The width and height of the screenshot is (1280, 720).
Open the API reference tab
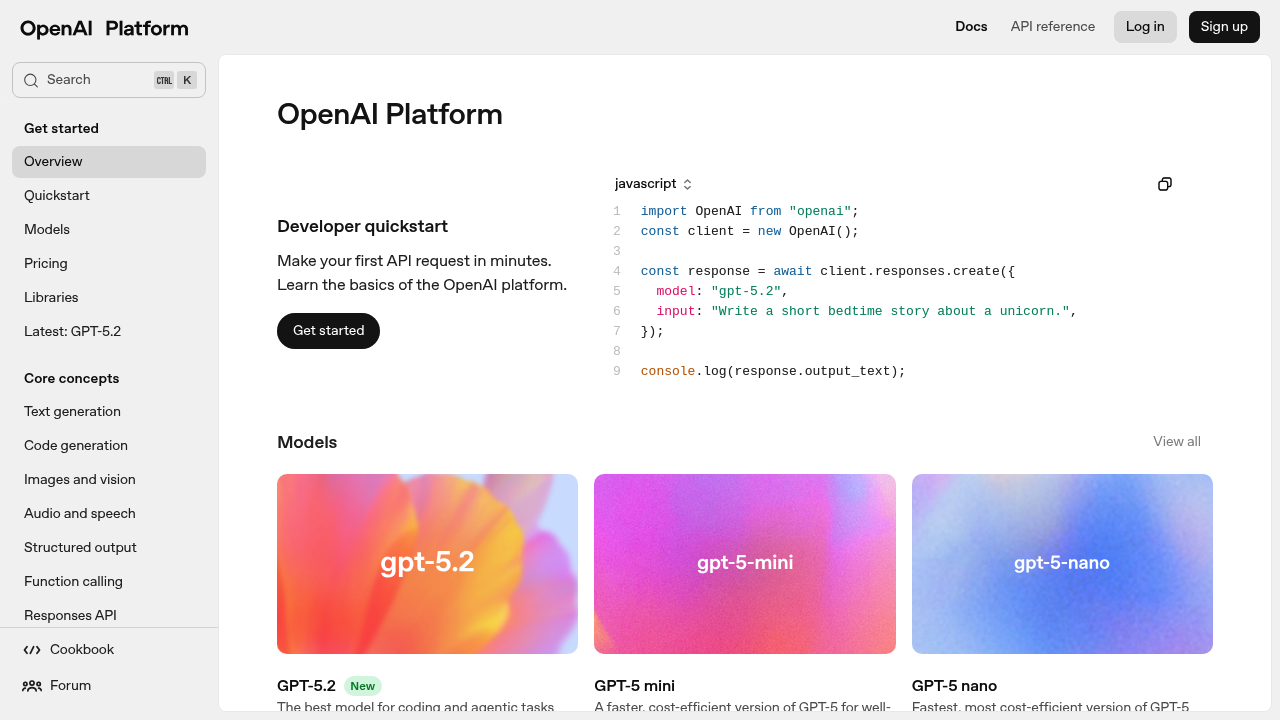click(x=1052, y=27)
